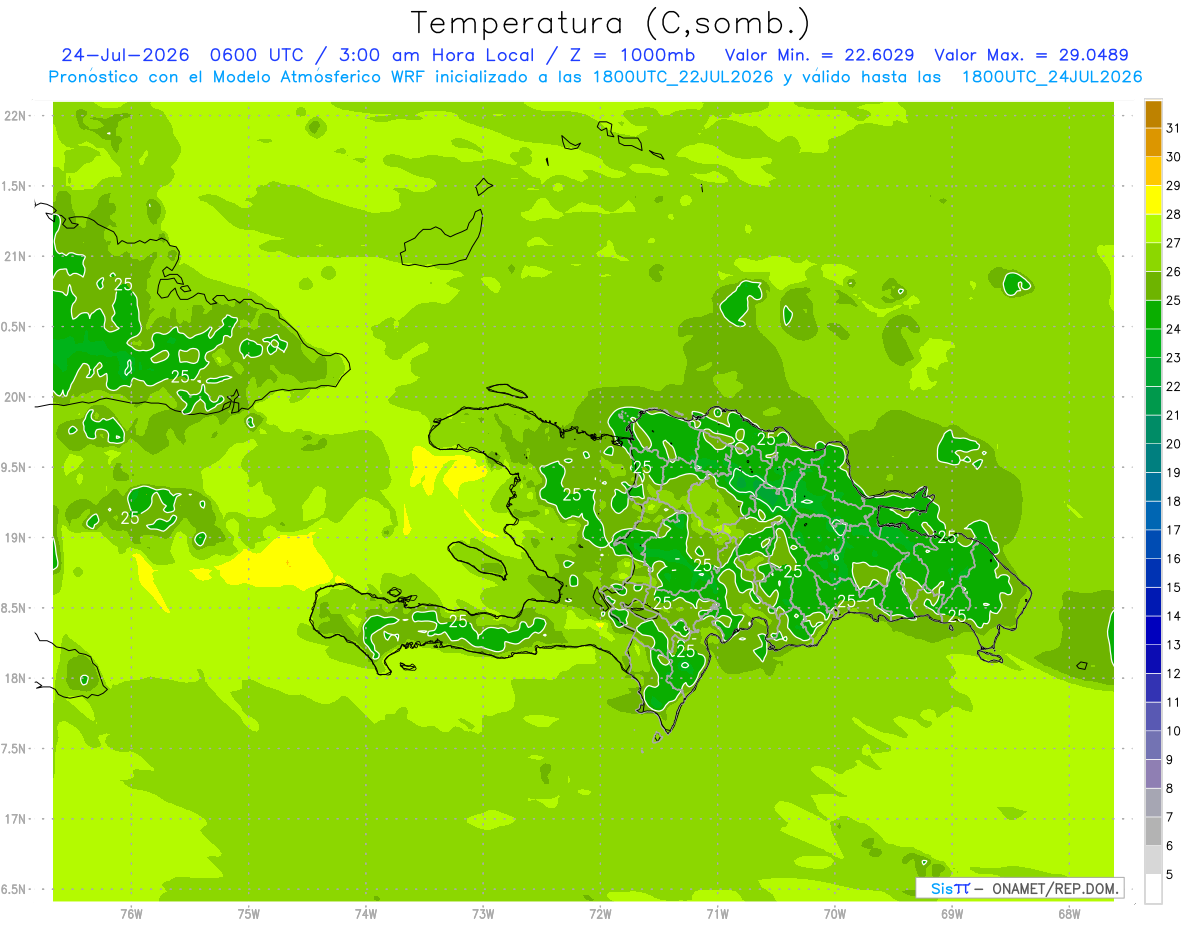Pick the blue swatch between 15 and 16
This screenshot has width=1200, height=927.
[x=1153, y=573]
